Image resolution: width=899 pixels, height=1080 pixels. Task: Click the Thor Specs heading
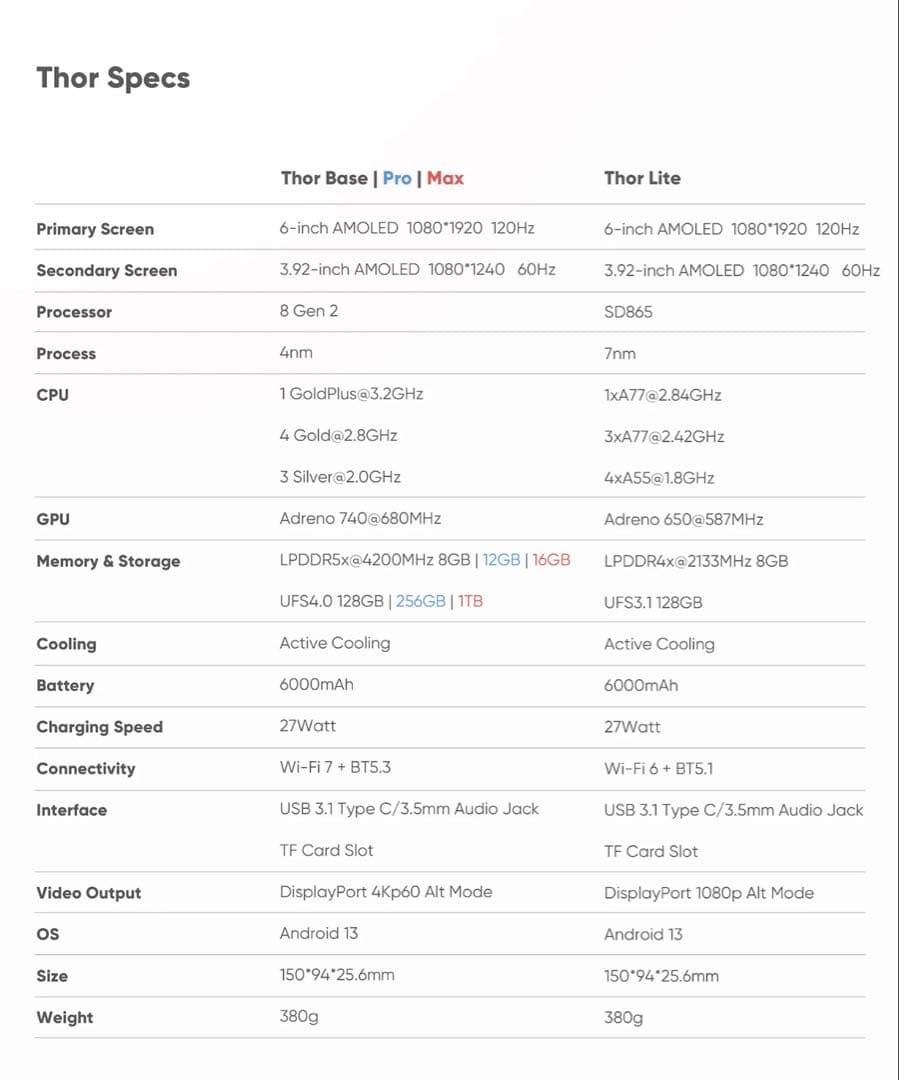113,78
